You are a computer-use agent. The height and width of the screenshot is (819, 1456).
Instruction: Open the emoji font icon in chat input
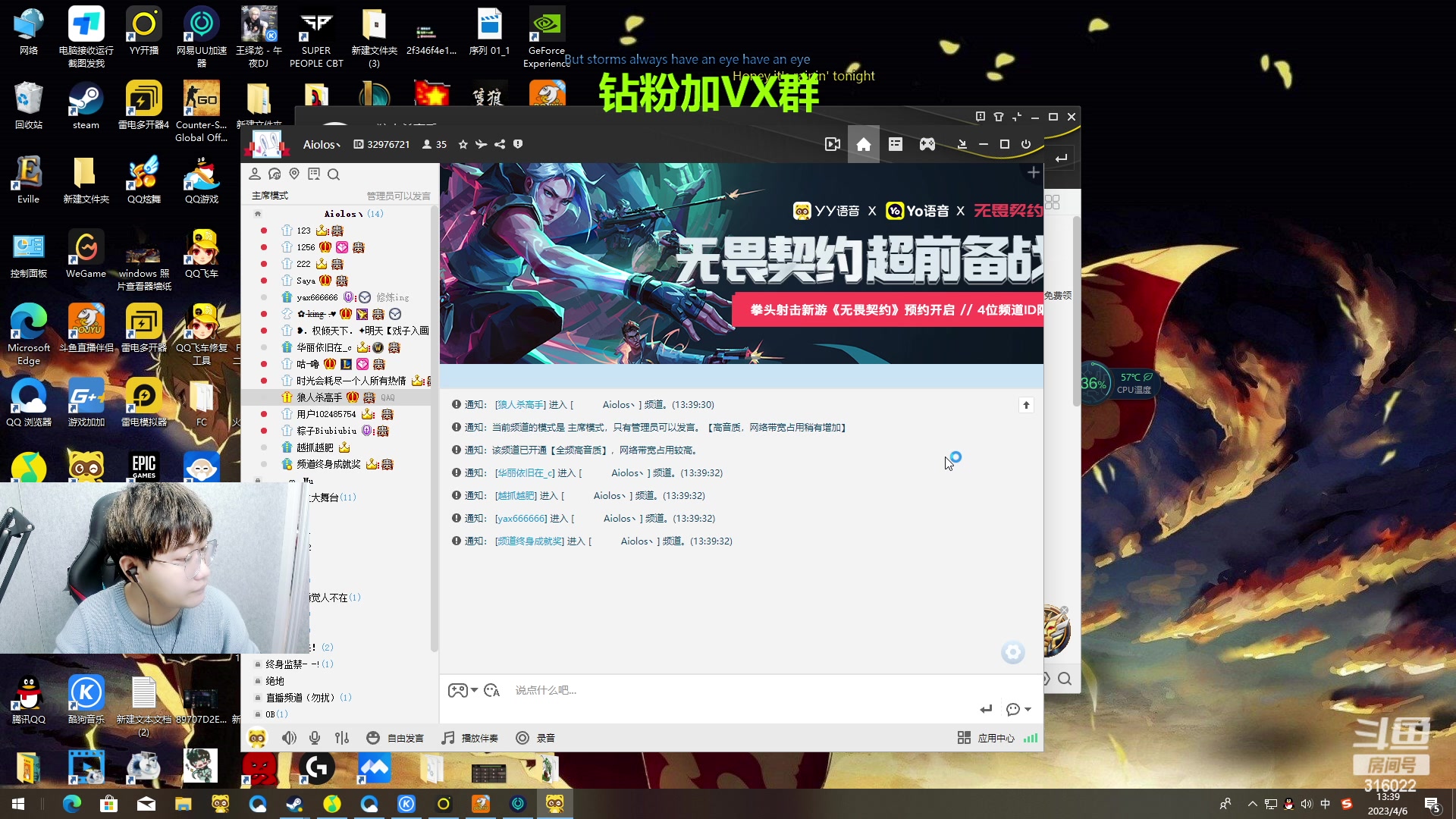[x=491, y=690]
